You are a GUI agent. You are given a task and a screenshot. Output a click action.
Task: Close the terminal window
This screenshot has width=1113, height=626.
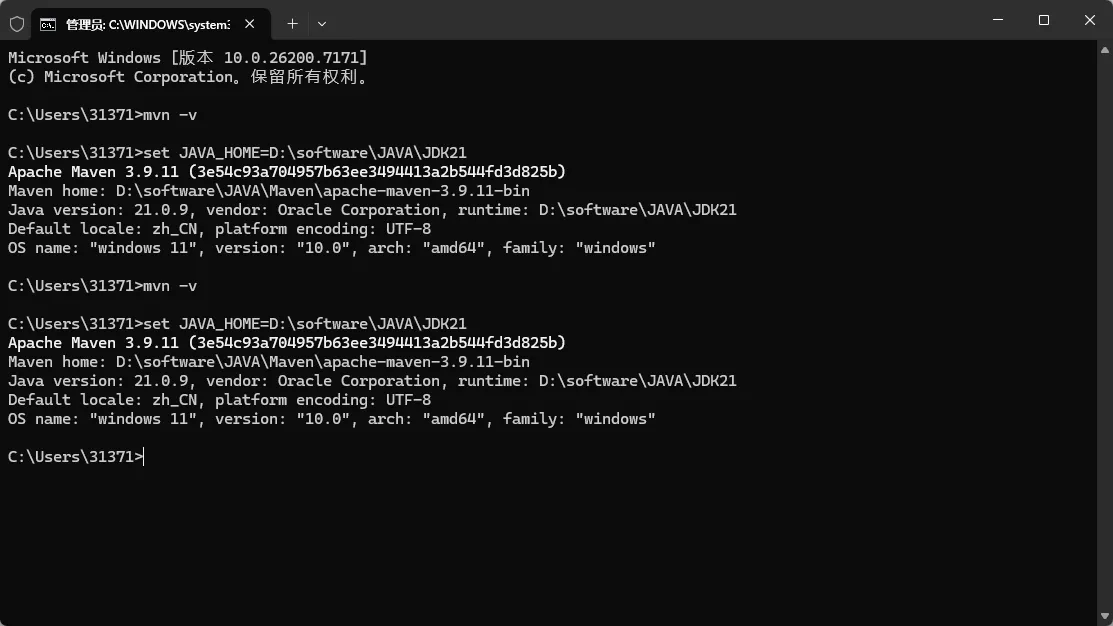click(x=1090, y=20)
